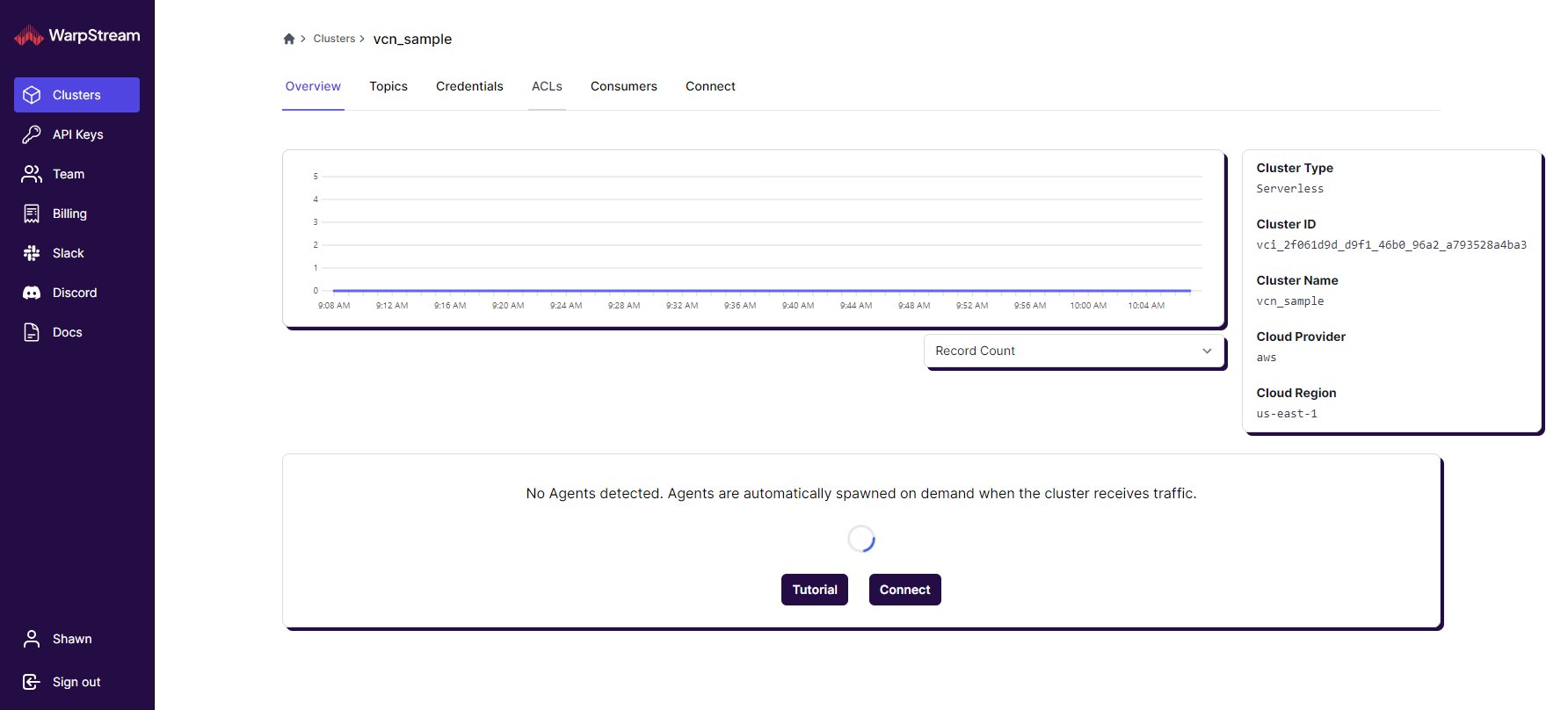Viewport: 1568px width, 710px height.
Task: Click the Record Count metric label
Action: [975, 351]
